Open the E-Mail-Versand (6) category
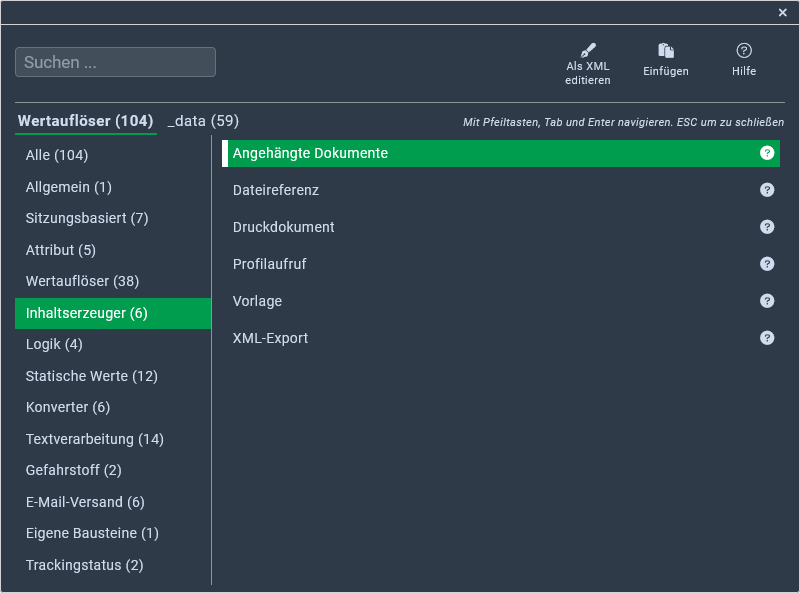 pos(85,502)
